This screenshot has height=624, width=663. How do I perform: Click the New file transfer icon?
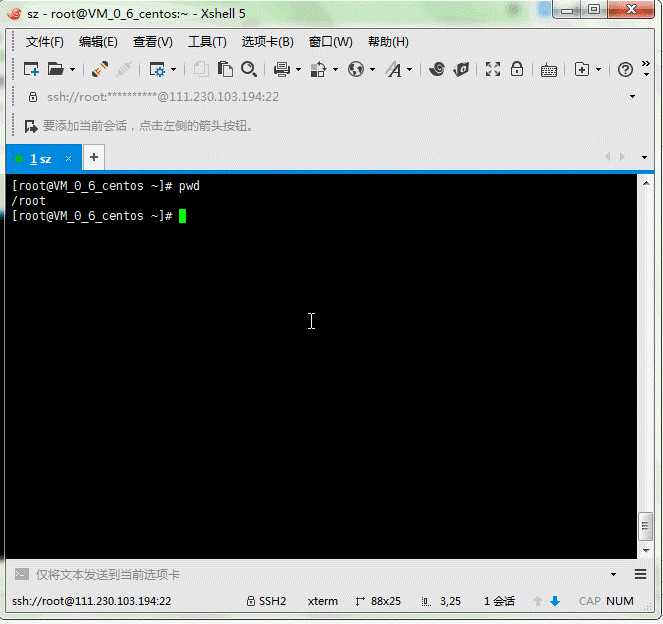(x=582, y=69)
